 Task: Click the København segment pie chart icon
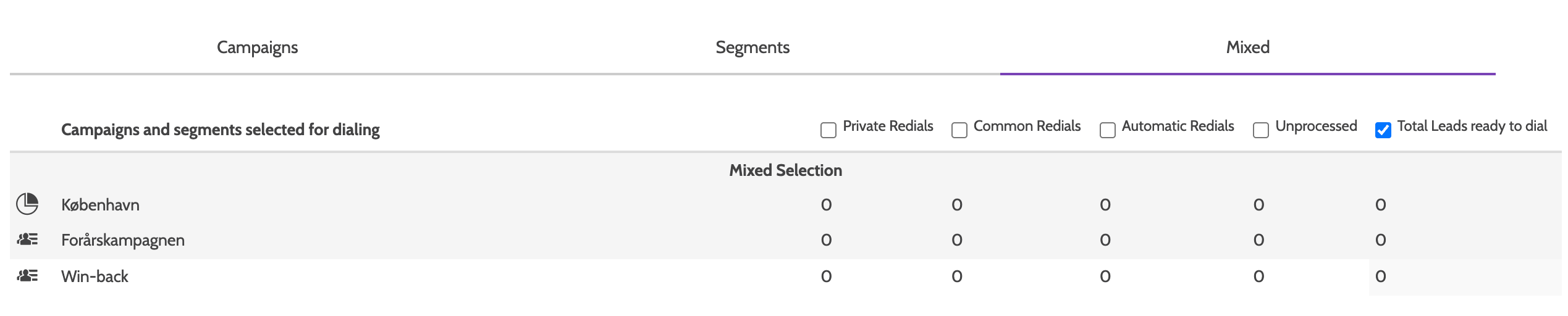[x=27, y=204]
